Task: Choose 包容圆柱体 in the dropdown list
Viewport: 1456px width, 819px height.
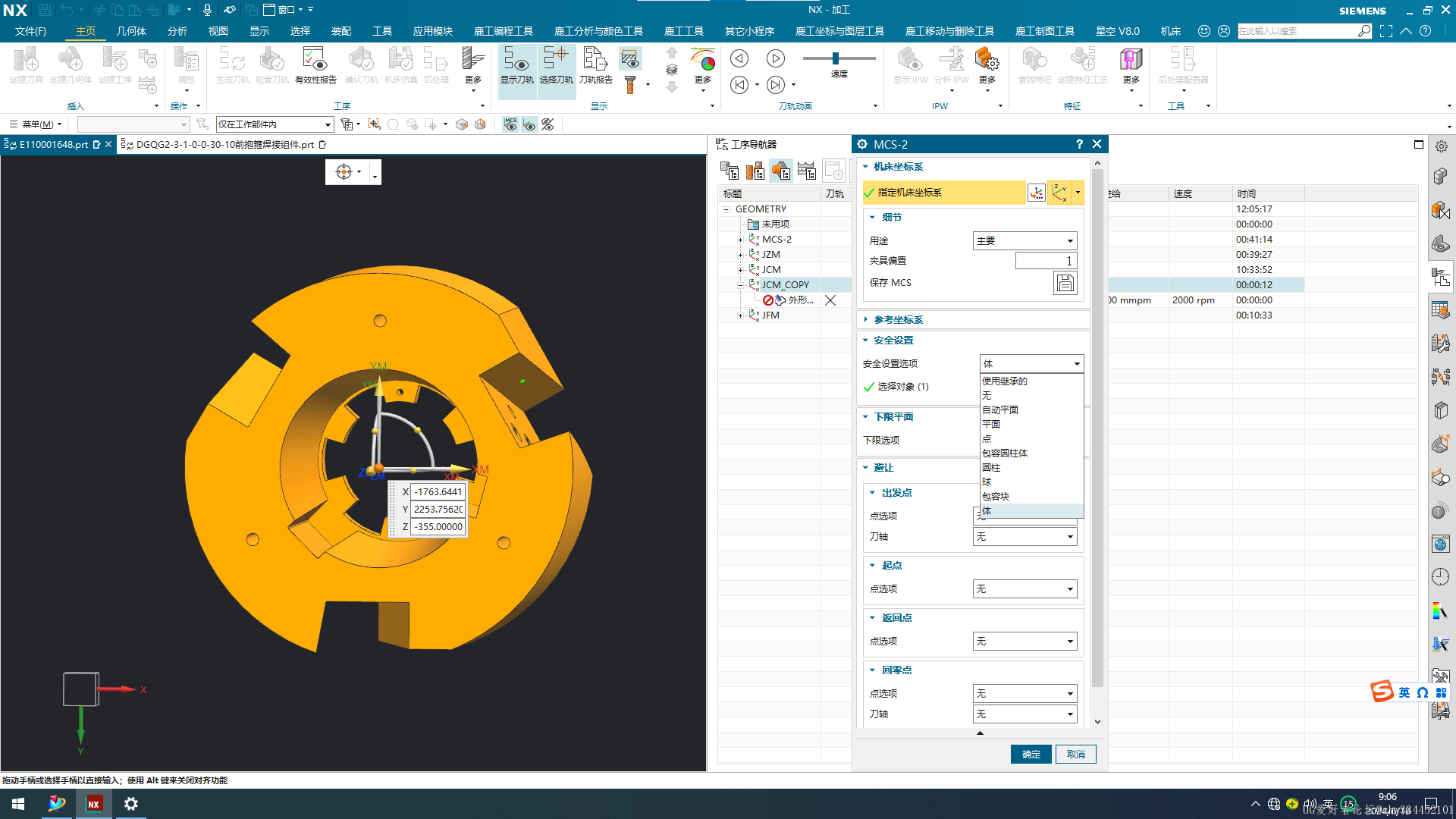Action: point(1031,453)
